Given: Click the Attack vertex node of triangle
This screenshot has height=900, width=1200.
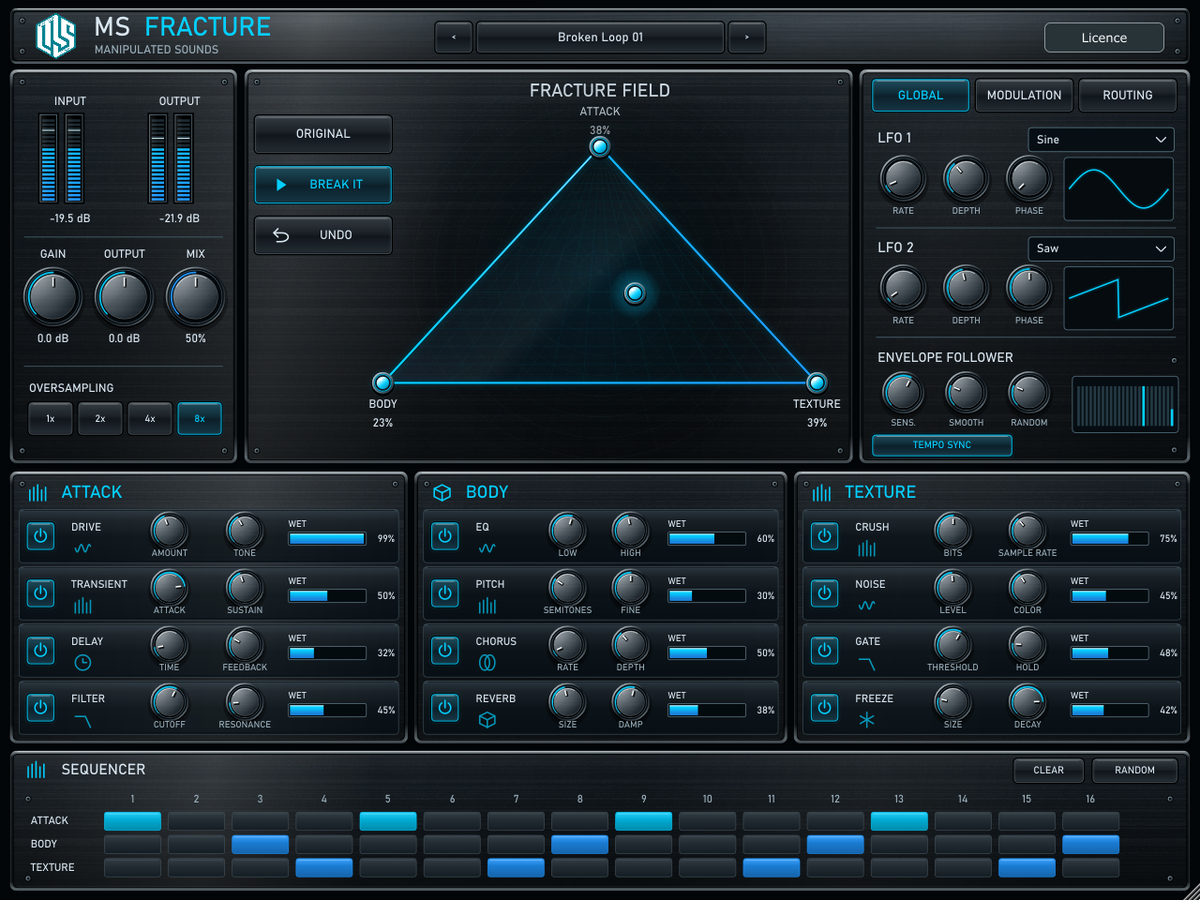Looking at the screenshot, I should point(599,147).
